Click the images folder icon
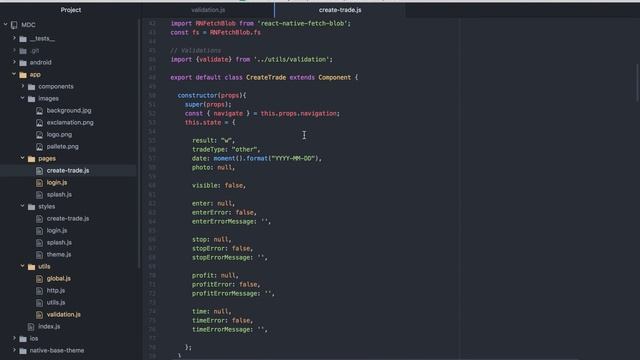640x360 pixels. pyautogui.click(x=31, y=99)
